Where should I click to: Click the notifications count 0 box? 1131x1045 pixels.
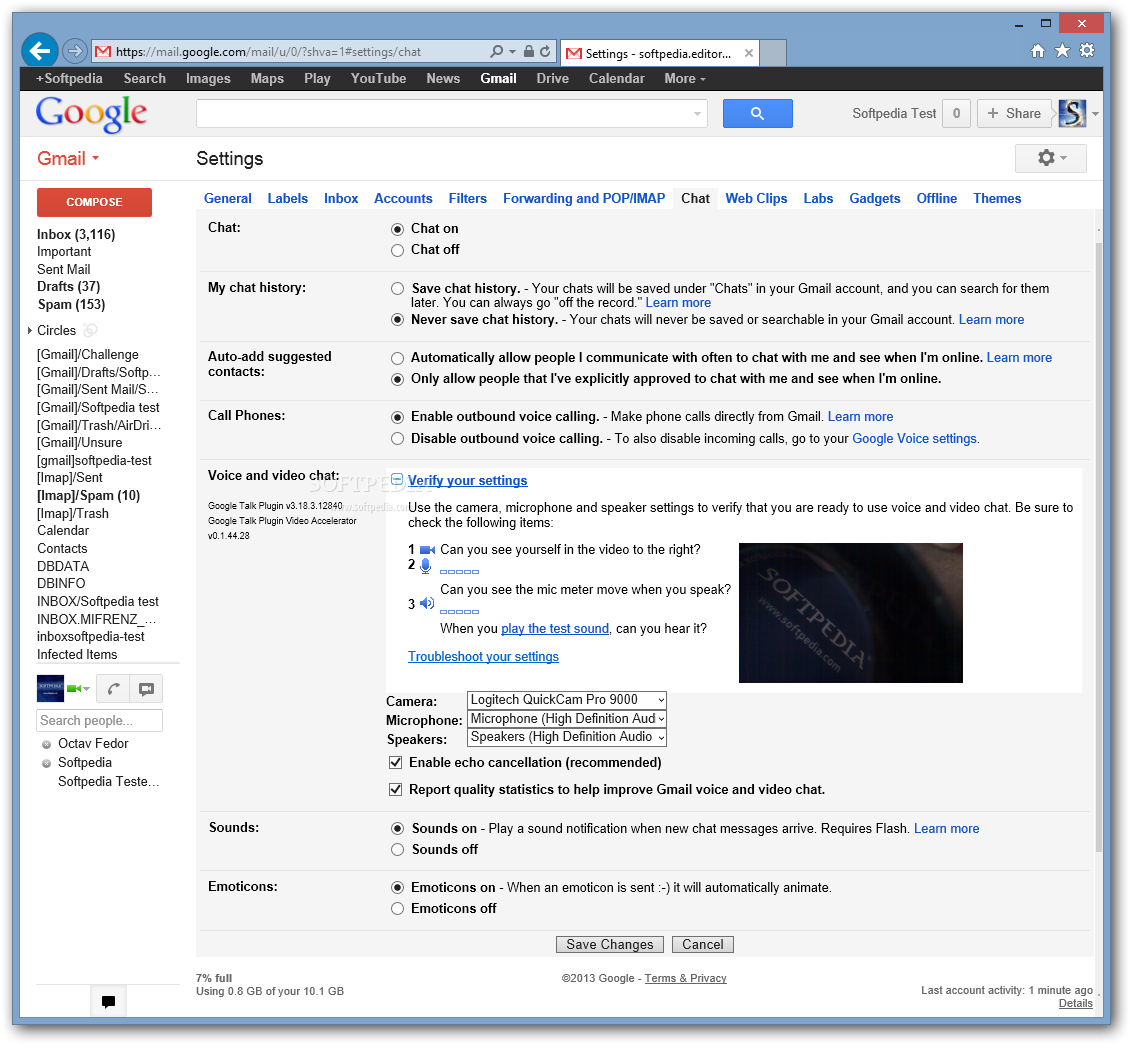(956, 113)
